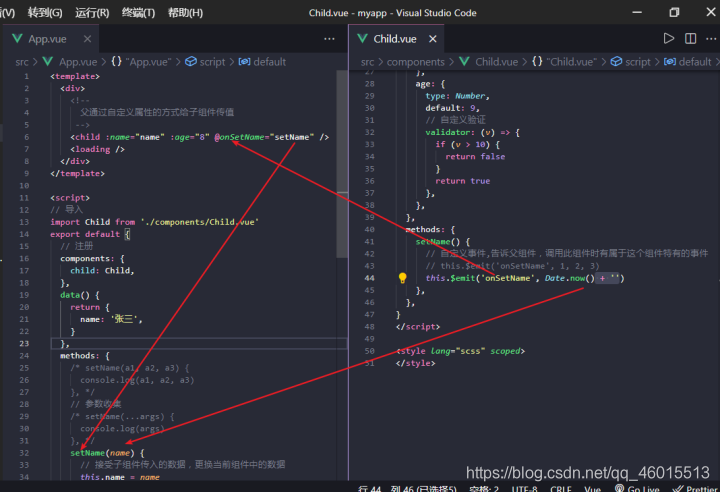720x492 pixels.
Task: Open App.vue file breadcrumb dropdown
Action: click(78, 62)
